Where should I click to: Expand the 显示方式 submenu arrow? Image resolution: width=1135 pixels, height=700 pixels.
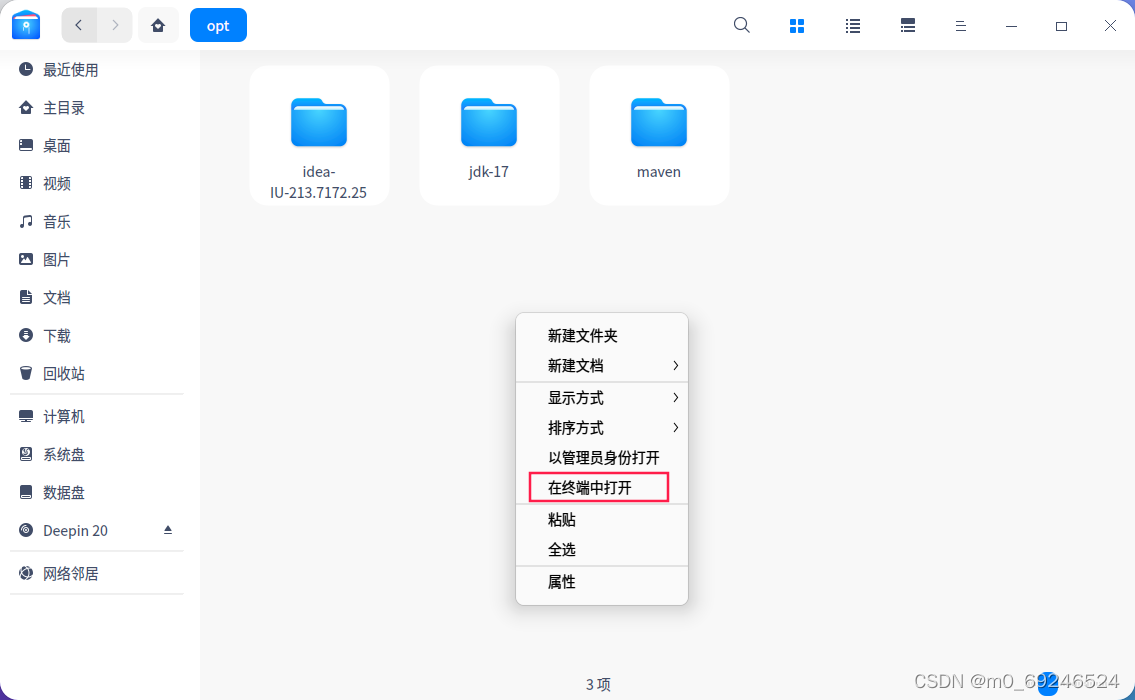coord(675,397)
